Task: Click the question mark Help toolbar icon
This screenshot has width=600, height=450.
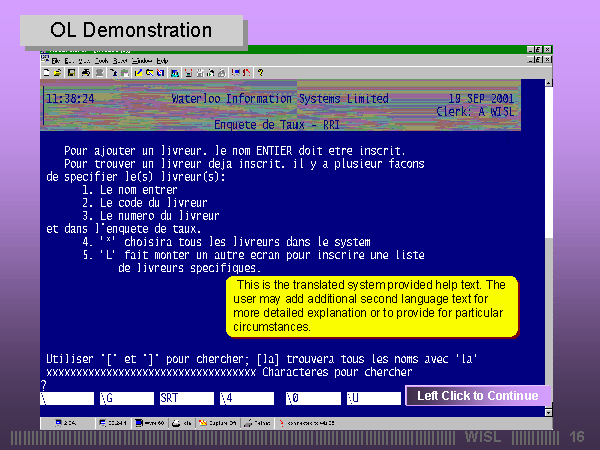Action: tap(260, 72)
